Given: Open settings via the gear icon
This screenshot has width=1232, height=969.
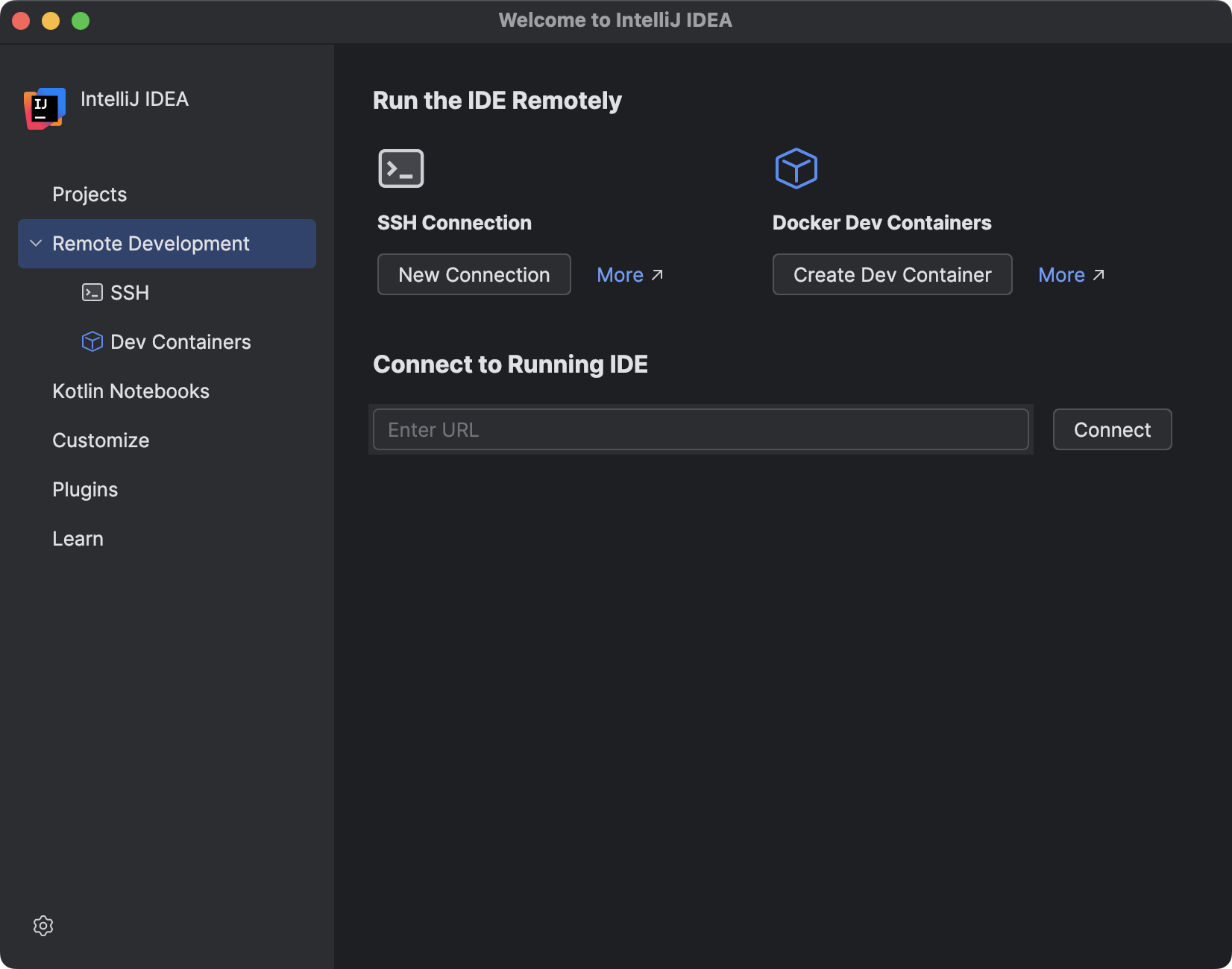Looking at the screenshot, I should point(43,926).
